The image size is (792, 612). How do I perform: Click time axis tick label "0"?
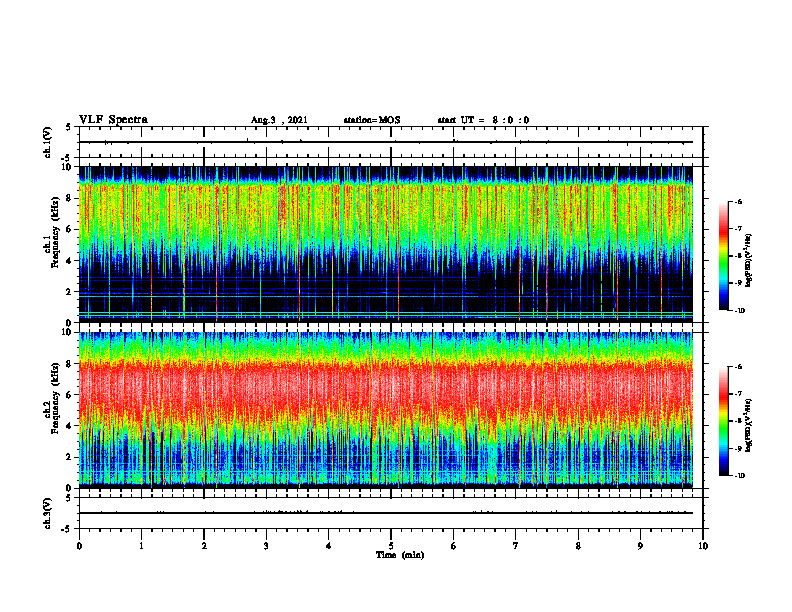pos(79,546)
